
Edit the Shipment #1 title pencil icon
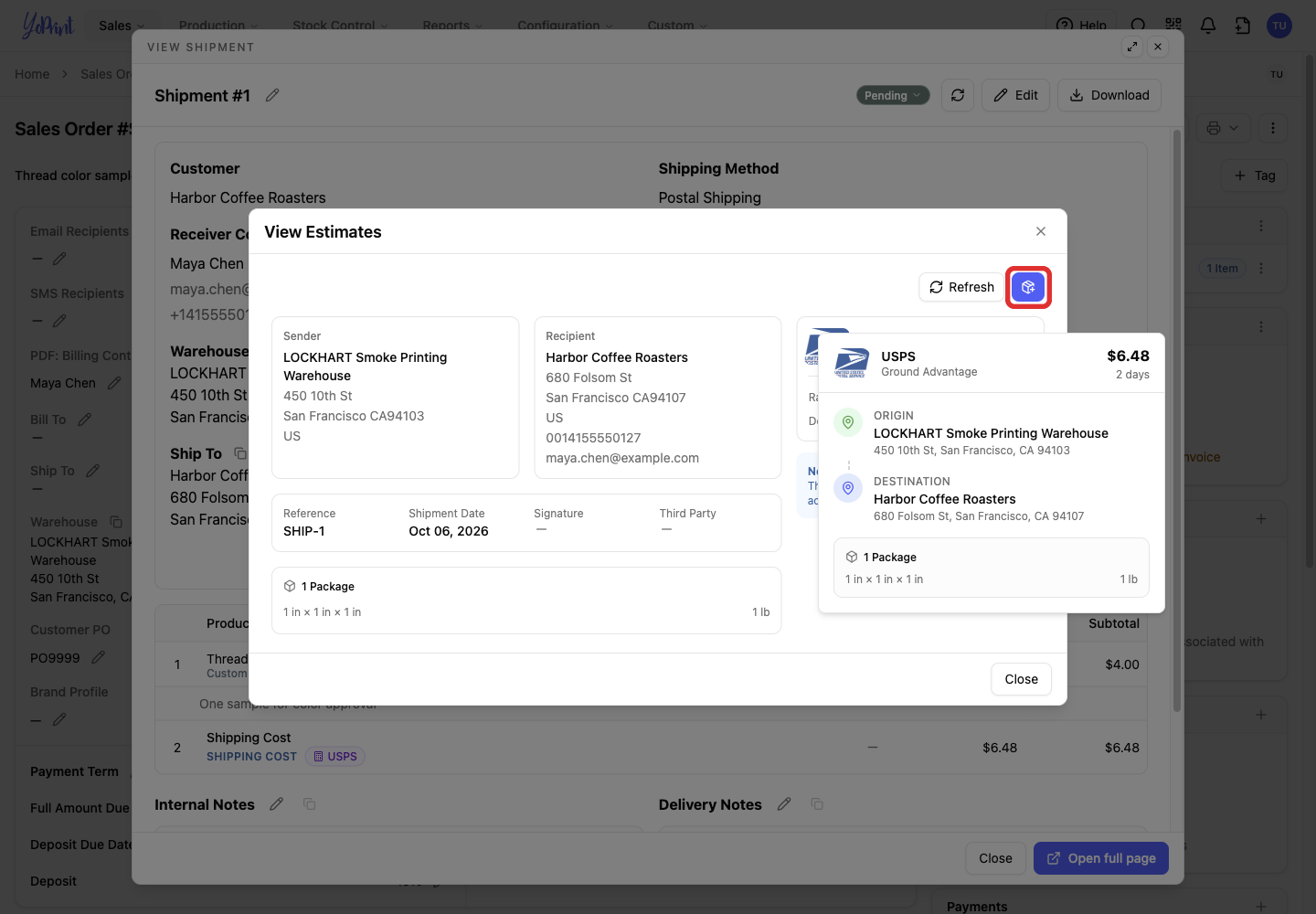tap(272, 95)
